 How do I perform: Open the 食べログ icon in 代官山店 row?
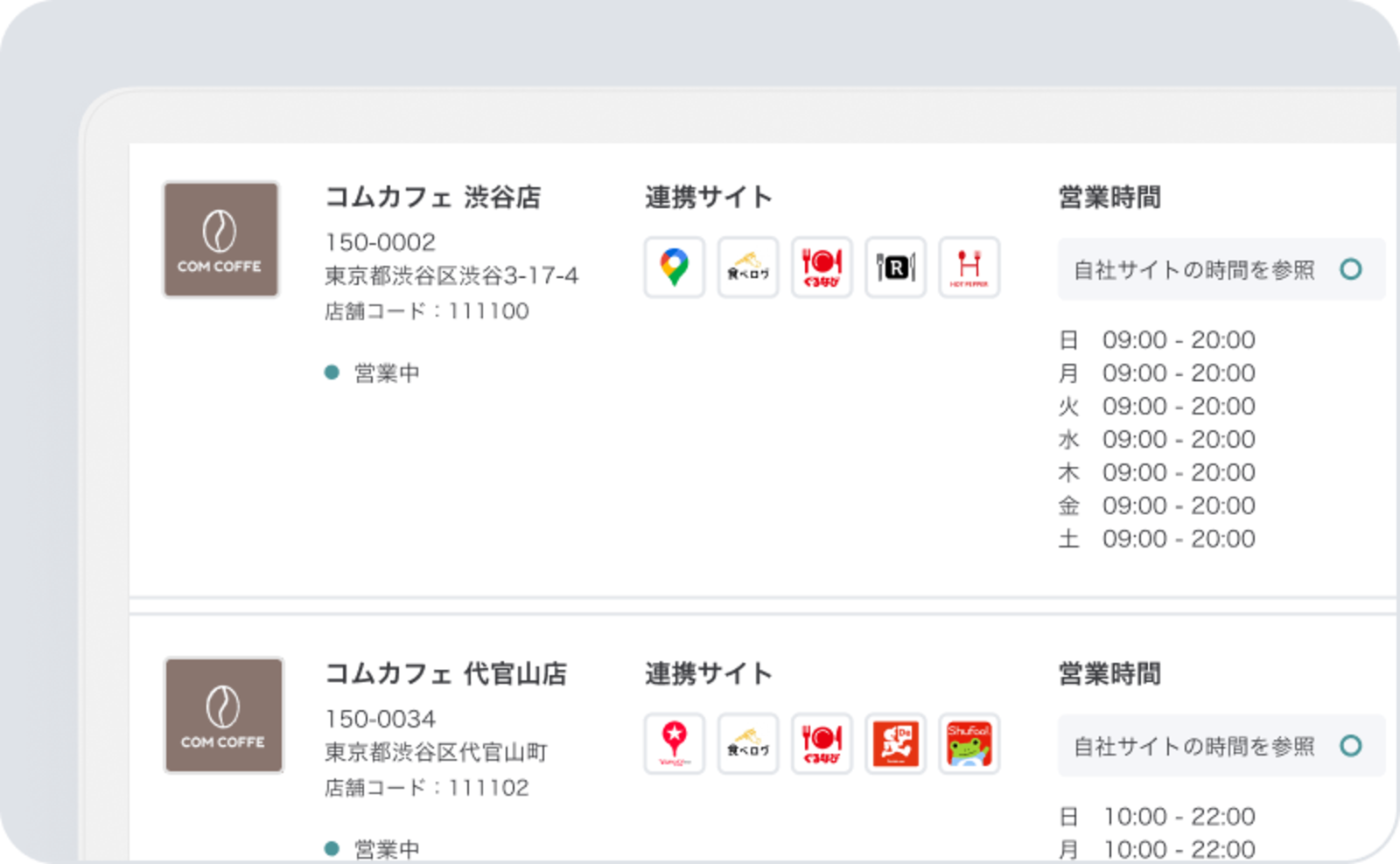tap(747, 743)
